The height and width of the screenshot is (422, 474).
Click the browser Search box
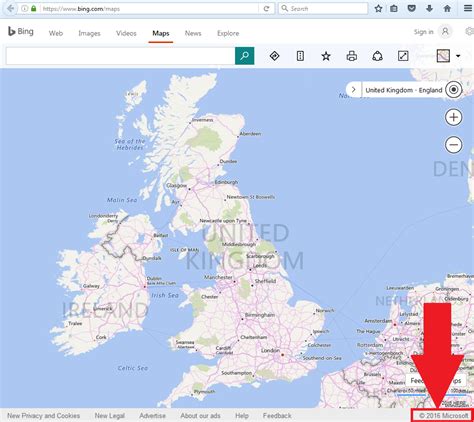(x=323, y=9)
